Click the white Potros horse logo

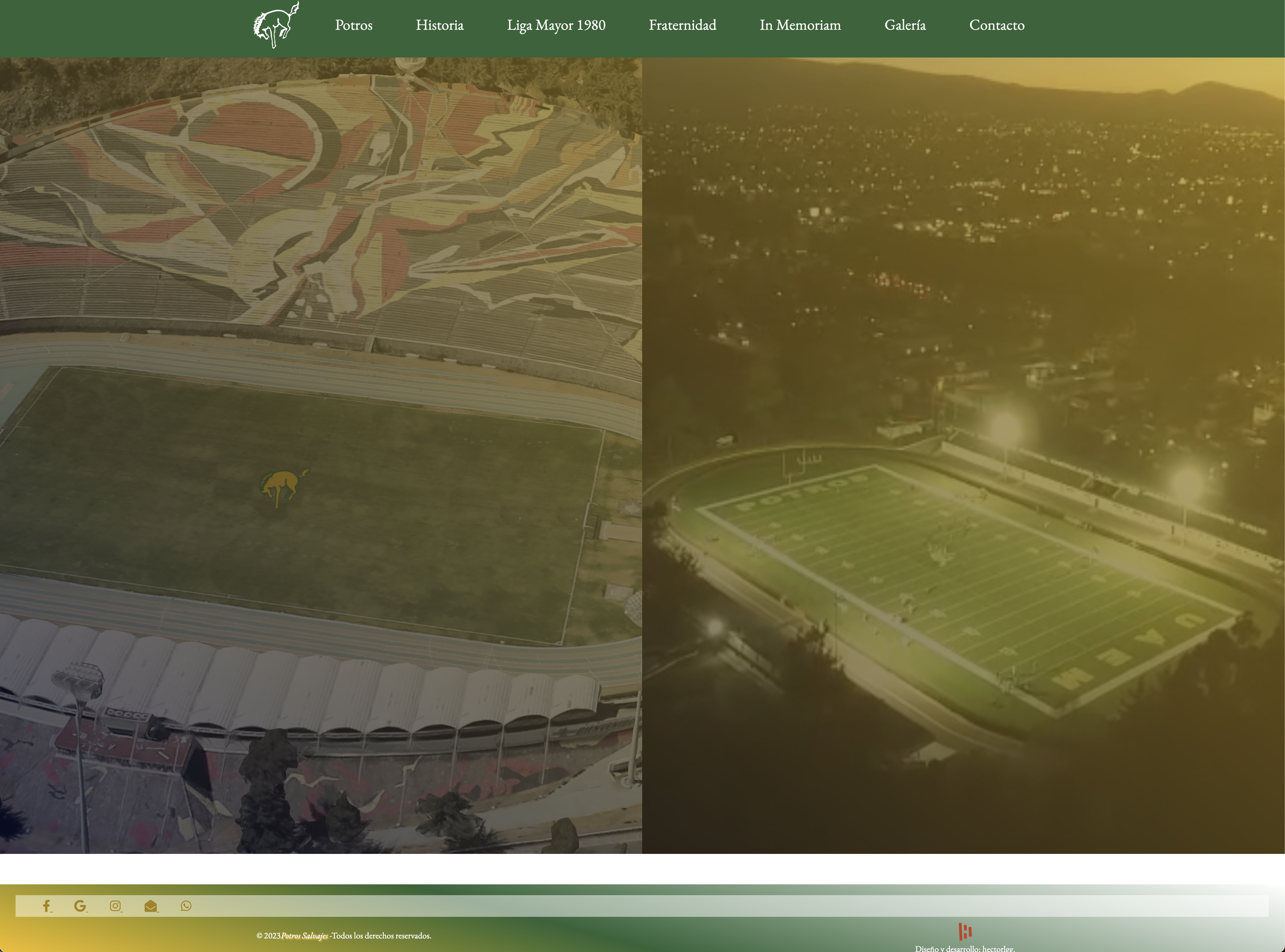click(276, 25)
